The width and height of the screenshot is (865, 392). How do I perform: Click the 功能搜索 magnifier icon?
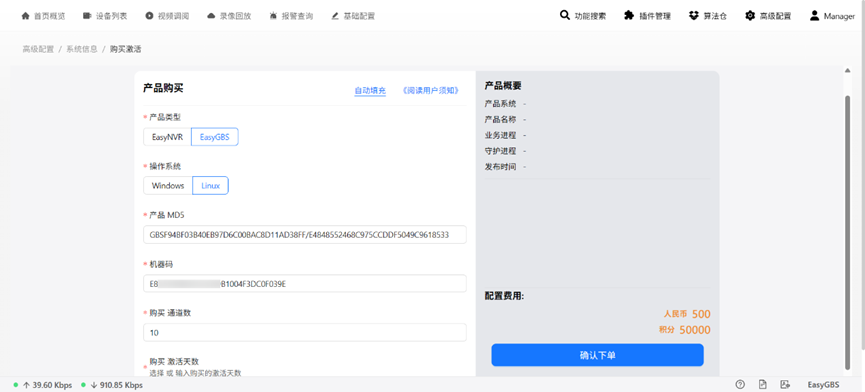(564, 15)
